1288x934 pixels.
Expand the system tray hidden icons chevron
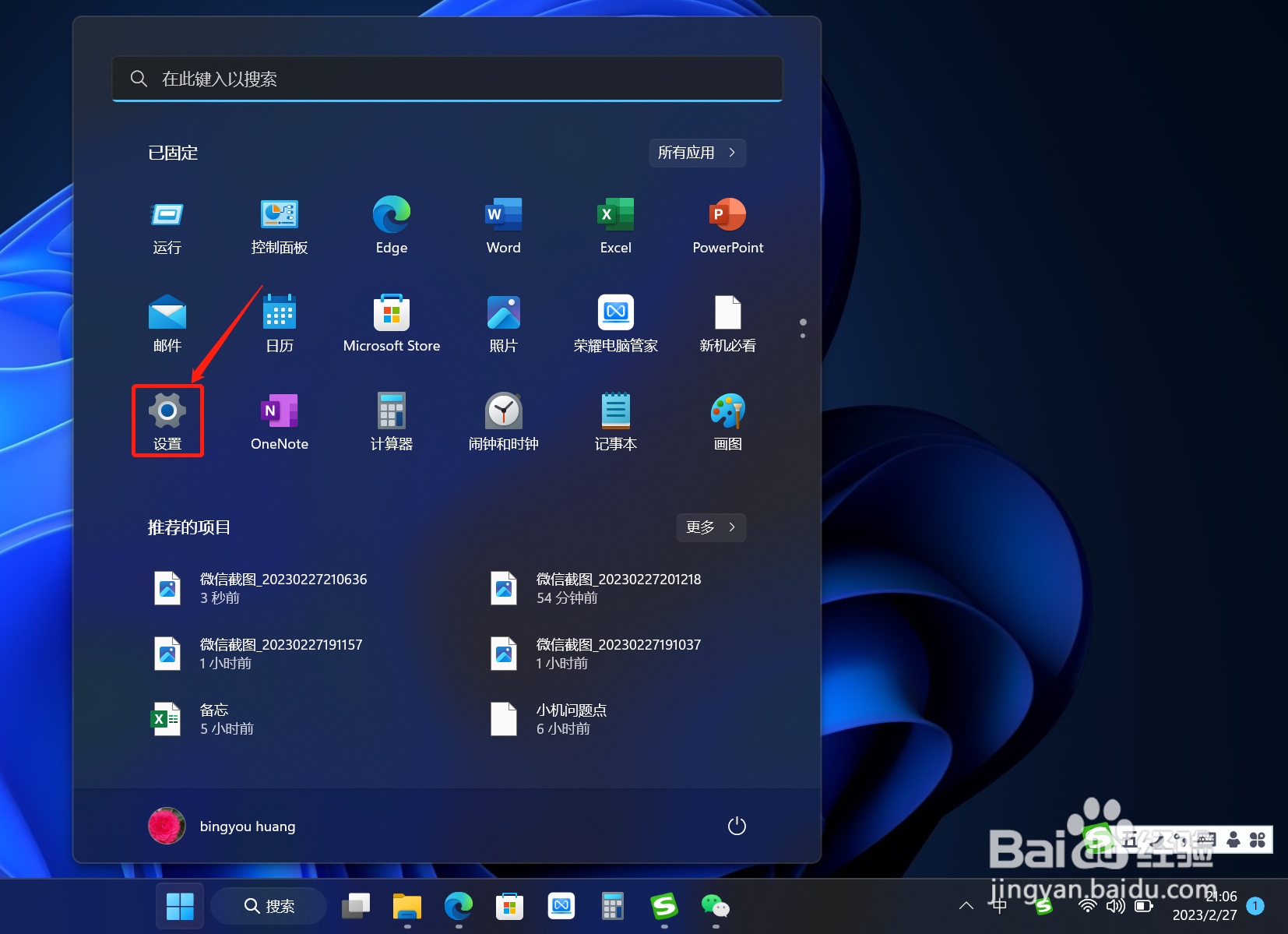(x=966, y=906)
